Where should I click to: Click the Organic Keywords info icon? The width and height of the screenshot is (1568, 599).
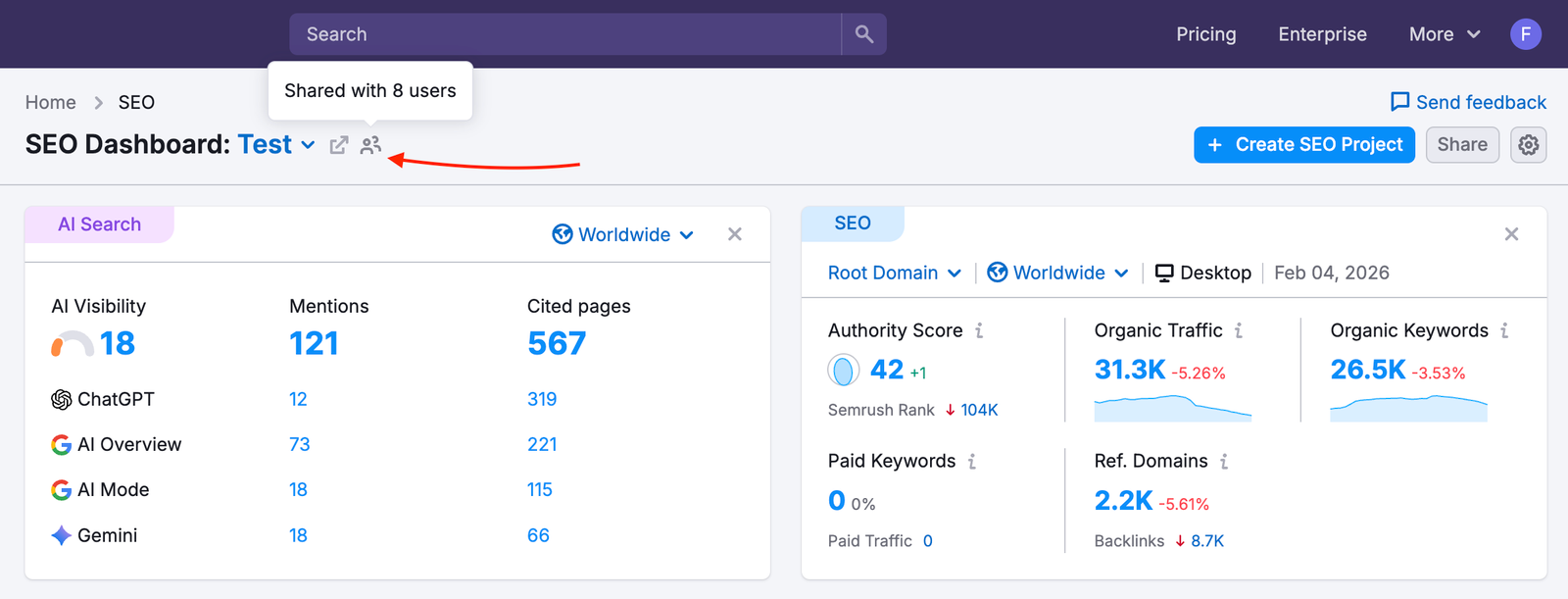pos(1504,330)
